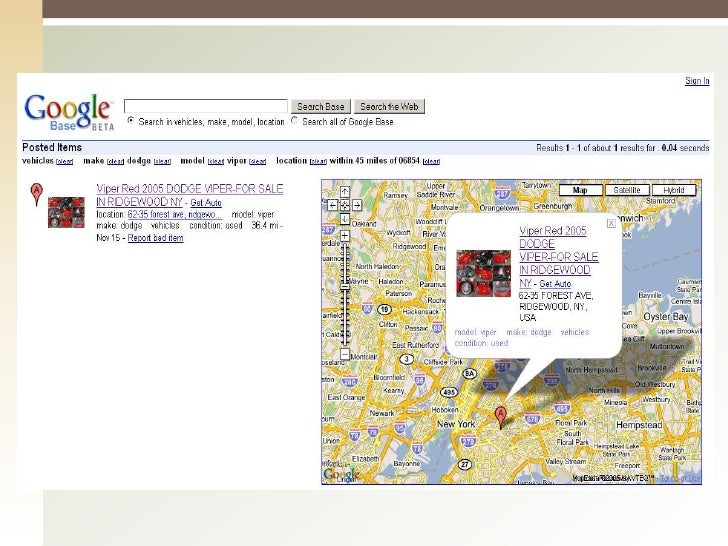Switch to the Satellite view tab
Screen dimensions: 728x546
pyautogui.click(x=627, y=190)
